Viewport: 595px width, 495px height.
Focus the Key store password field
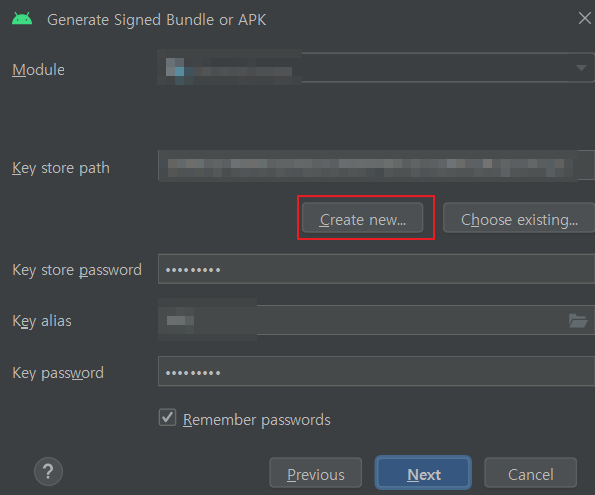coord(376,269)
